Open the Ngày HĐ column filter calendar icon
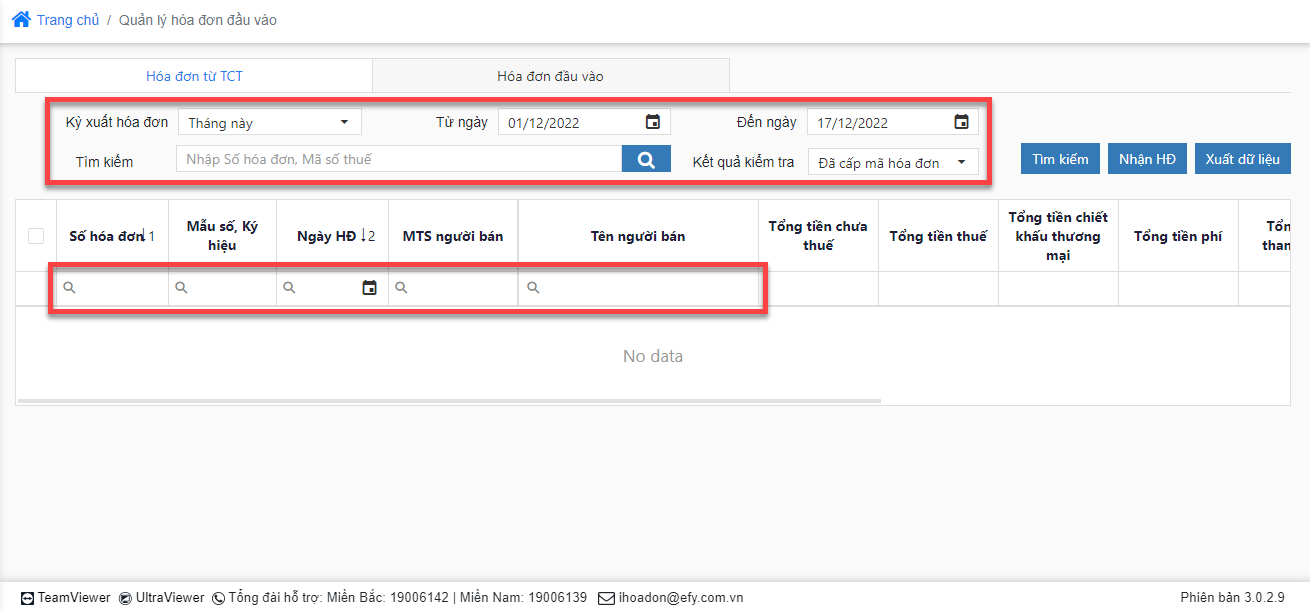Screen dimensions: 1310x611 tap(369, 288)
